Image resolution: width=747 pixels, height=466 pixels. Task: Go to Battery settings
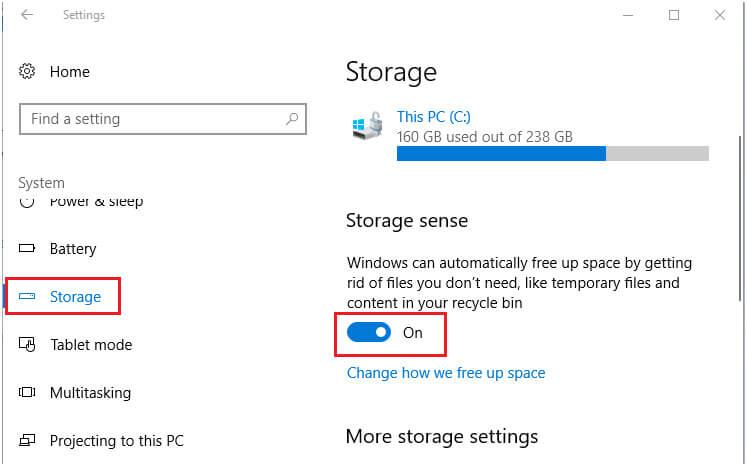coord(73,248)
